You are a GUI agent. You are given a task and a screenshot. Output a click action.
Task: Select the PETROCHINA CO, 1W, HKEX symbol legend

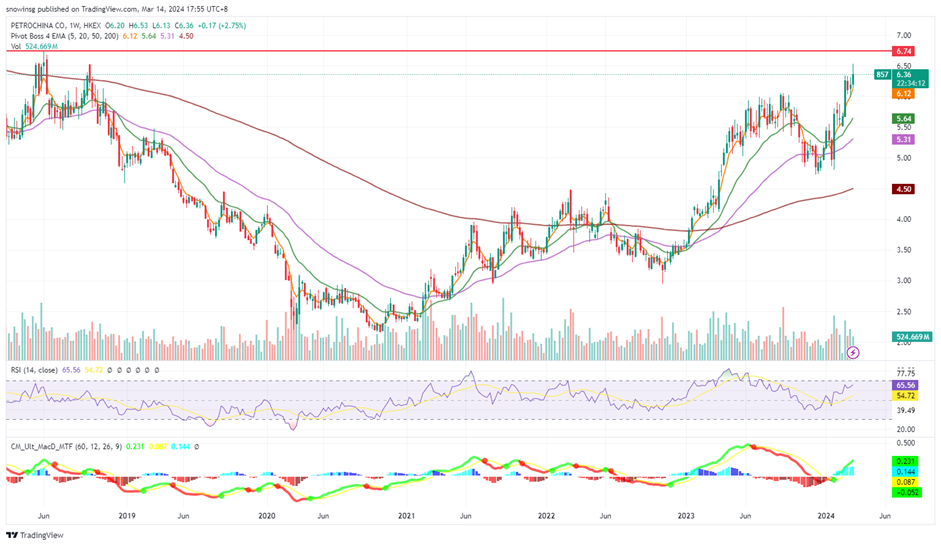56,26
